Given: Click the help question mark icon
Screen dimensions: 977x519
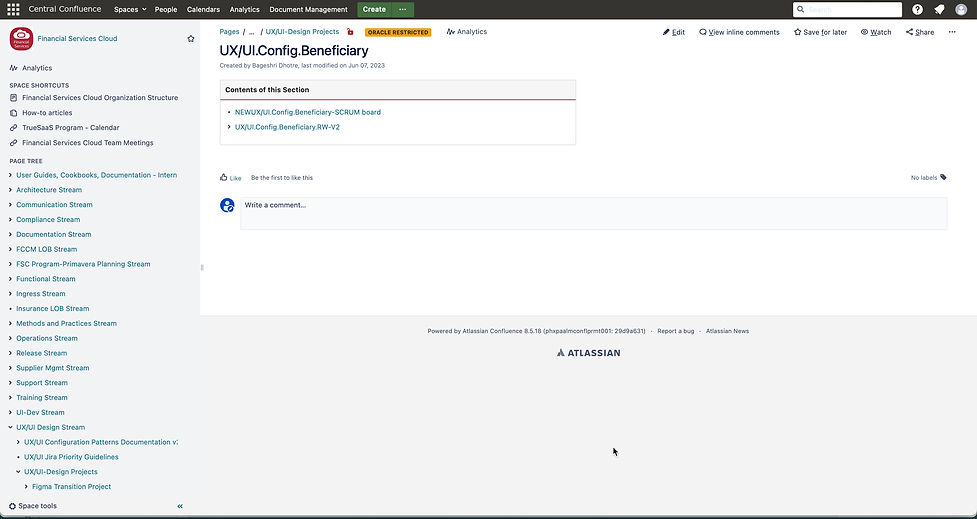Looking at the screenshot, I should pos(917,9).
